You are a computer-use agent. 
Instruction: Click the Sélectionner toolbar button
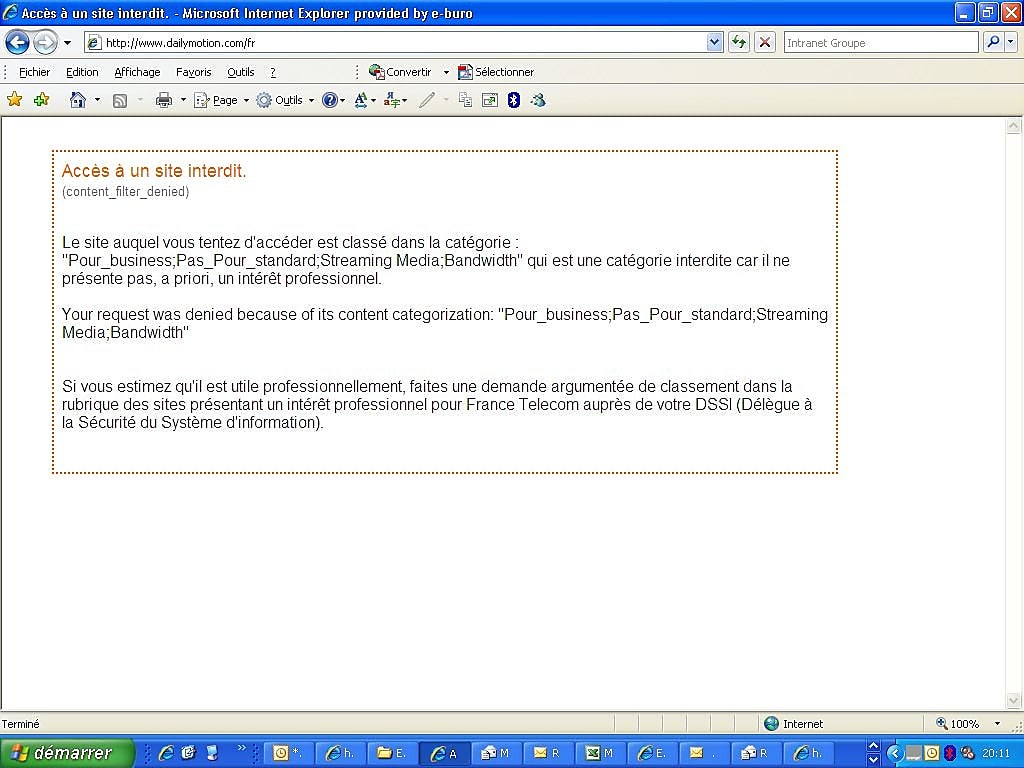coord(496,72)
